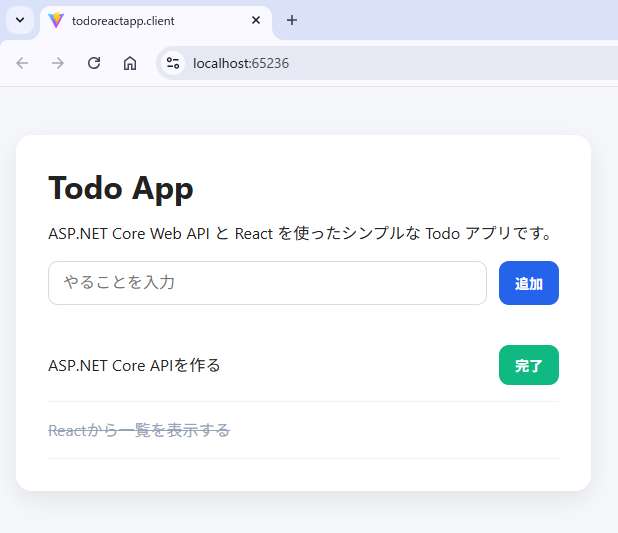
Task: Click the crossed-out Reactから一覧を表示する item
Action: pyautogui.click(x=139, y=430)
